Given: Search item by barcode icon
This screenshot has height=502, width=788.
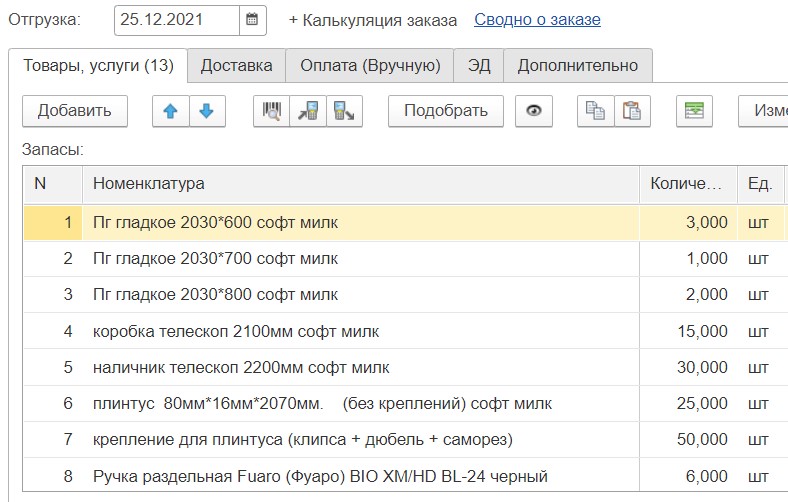Looking at the screenshot, I should pyautogui.click(x=272, y=111).
